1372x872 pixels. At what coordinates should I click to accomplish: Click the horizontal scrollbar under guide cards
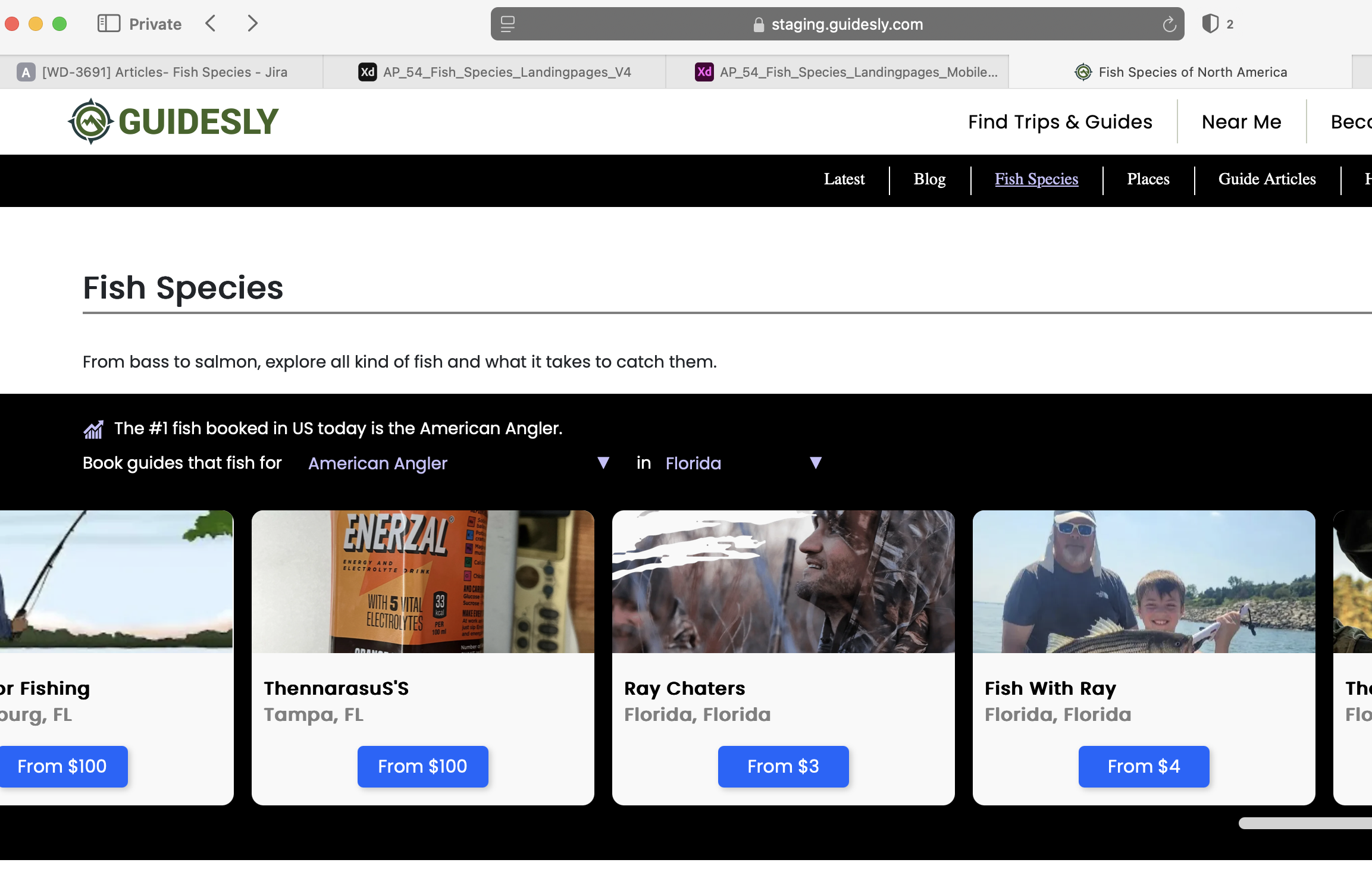coord(1304,823)
